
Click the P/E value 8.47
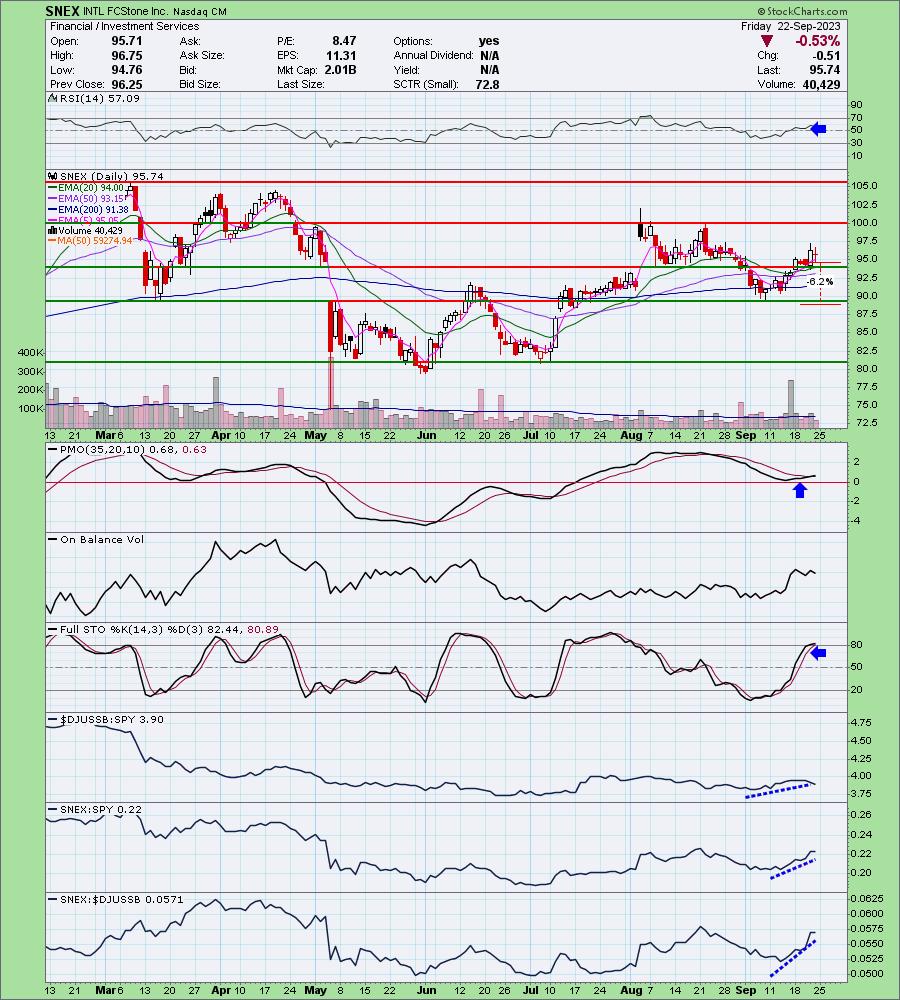point(344,41)
